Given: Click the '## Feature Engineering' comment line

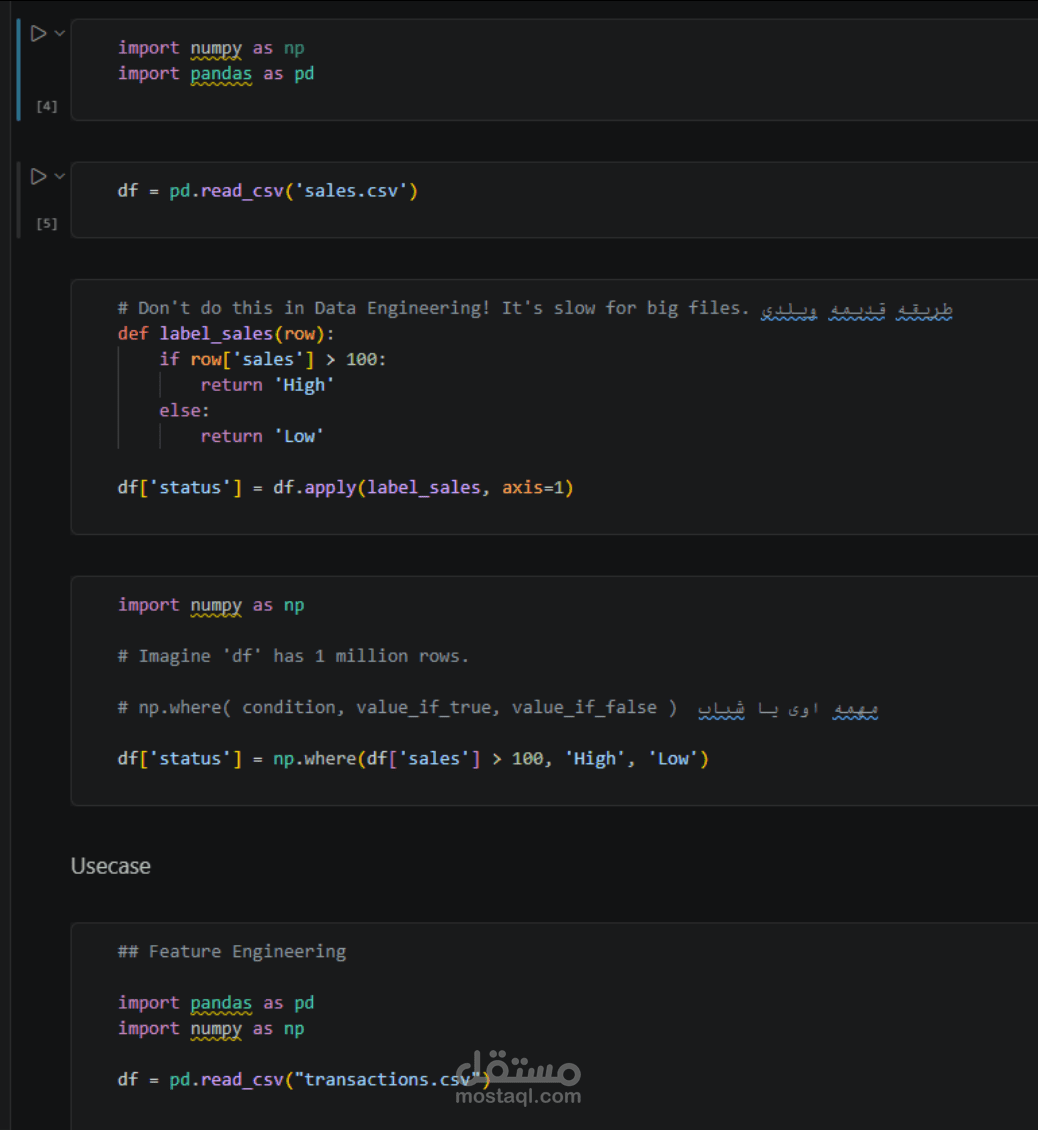Looking at the screenshot, I should click(232, 952).
